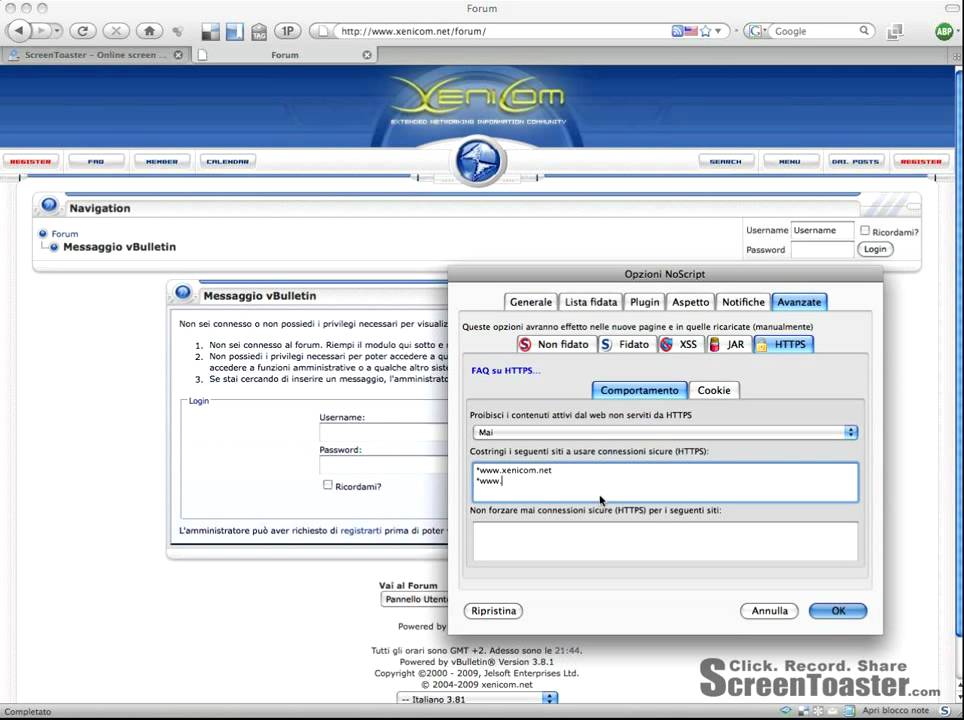Click the Forum breadcrumb link
This screenshot has width=964, height=720.
pos(65,234)
